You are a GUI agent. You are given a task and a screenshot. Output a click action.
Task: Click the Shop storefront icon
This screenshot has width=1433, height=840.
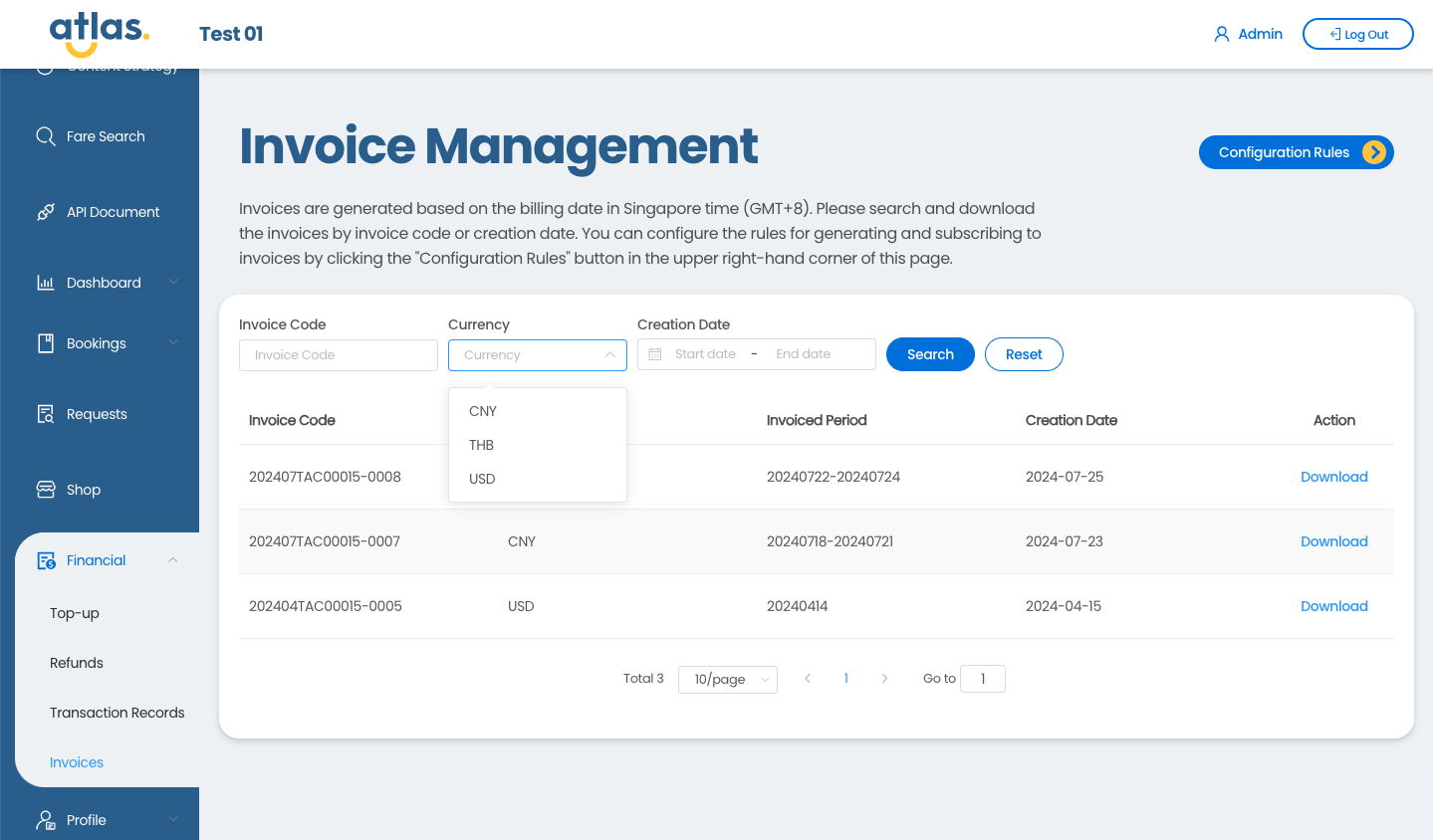tap(46, 490)
